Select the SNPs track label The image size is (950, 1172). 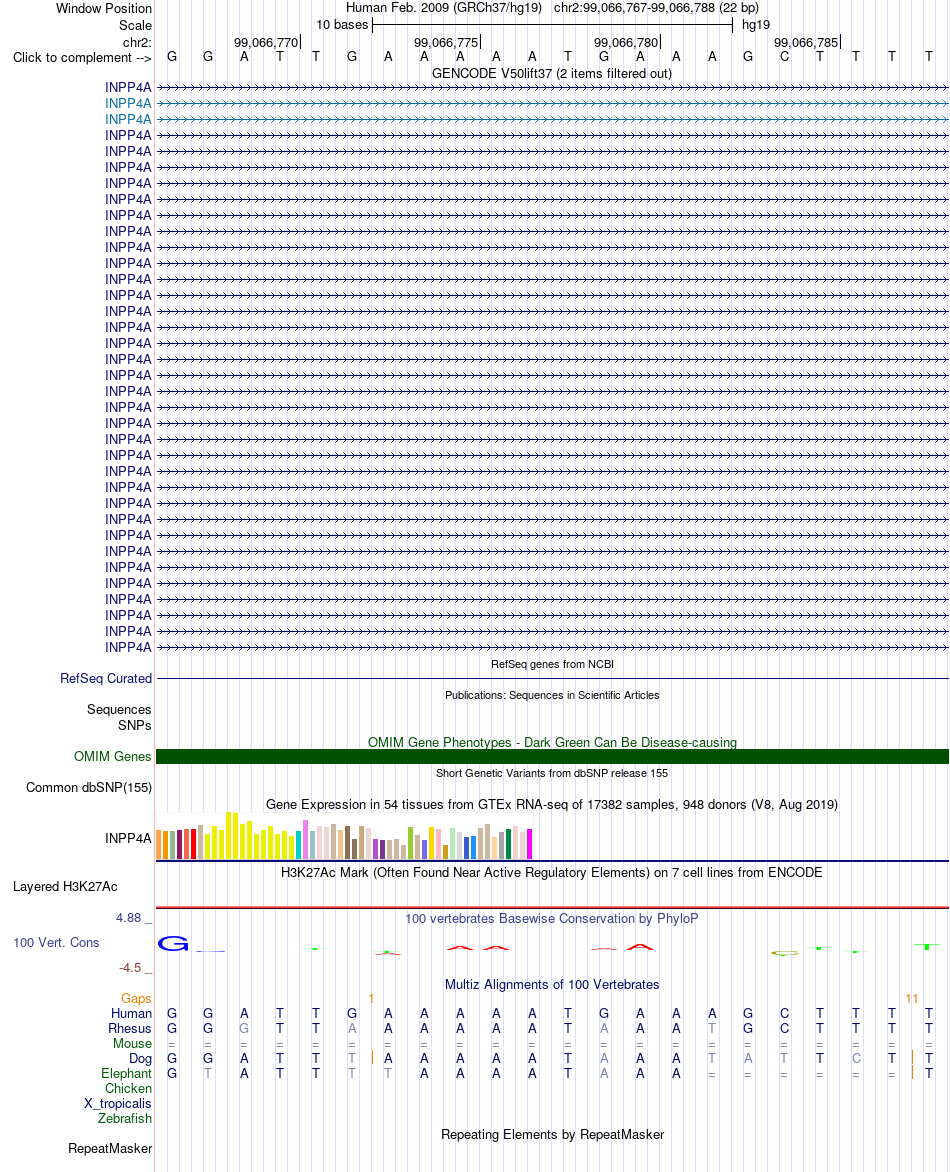pyautogui.click(x=135, y=725)
